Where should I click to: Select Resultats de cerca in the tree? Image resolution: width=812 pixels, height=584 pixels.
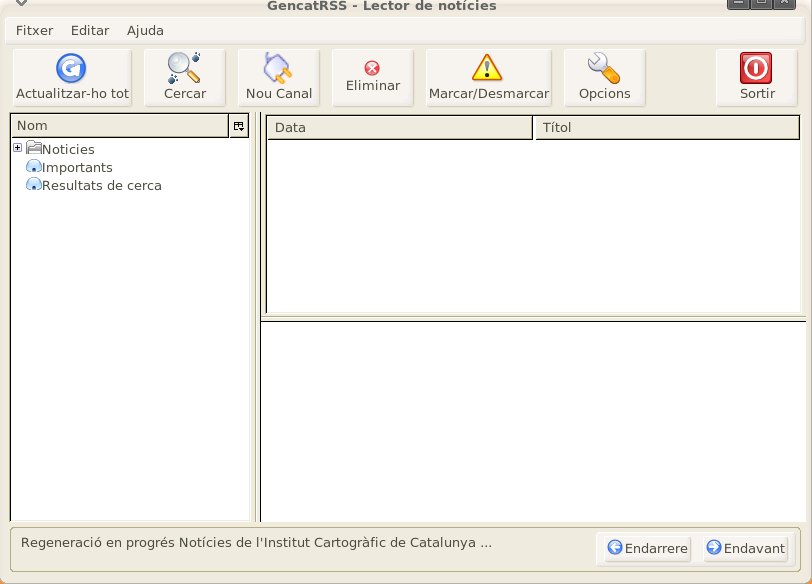(x=101, y=185)
